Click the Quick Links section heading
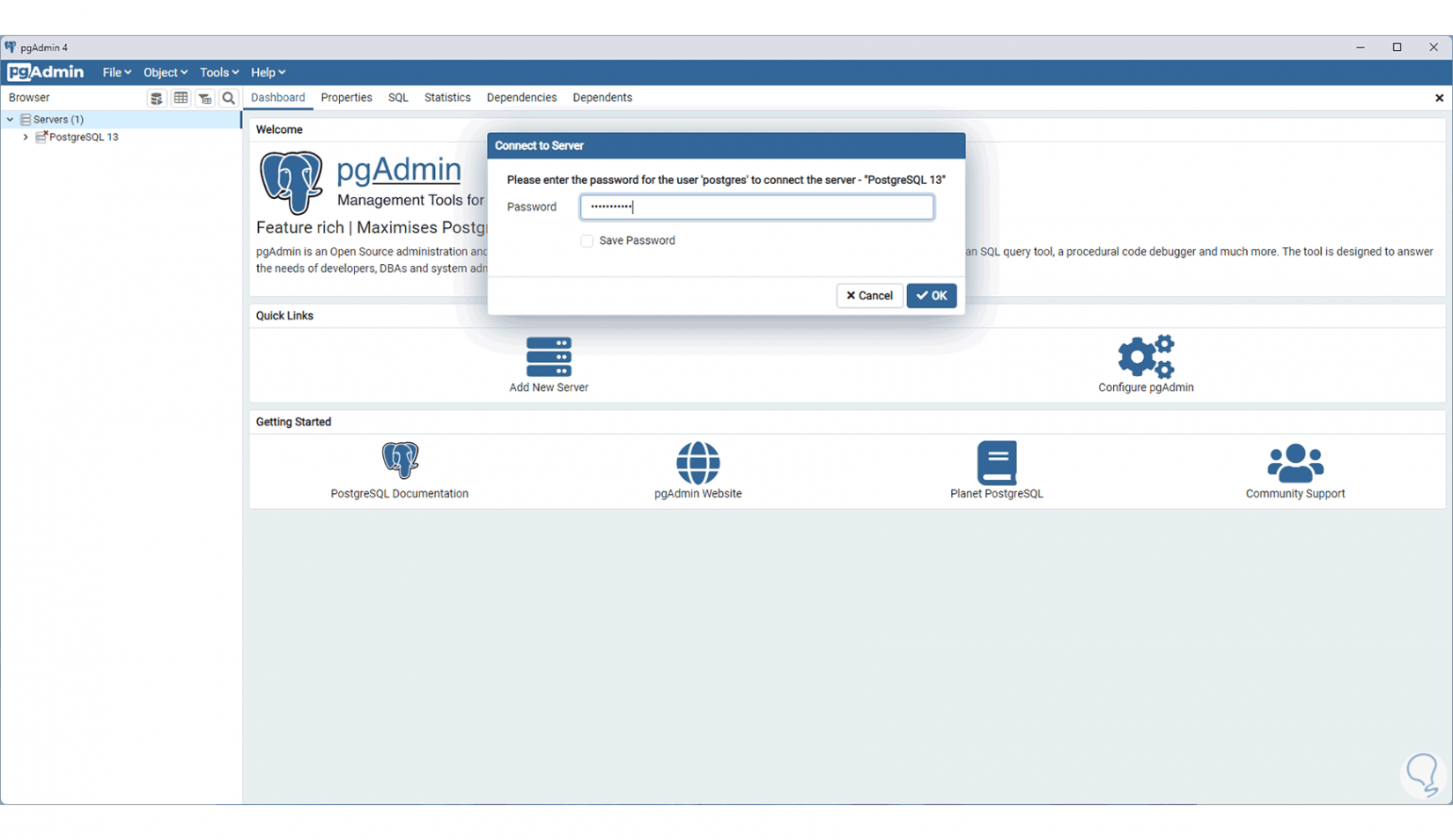 pos(284,315)
